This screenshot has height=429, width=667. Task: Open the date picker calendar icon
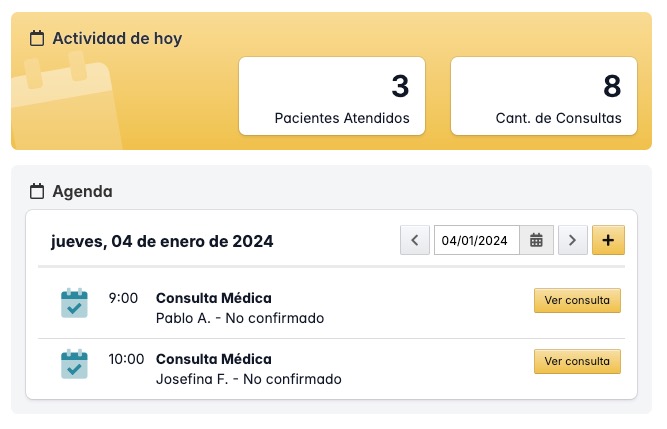[536, 240]
